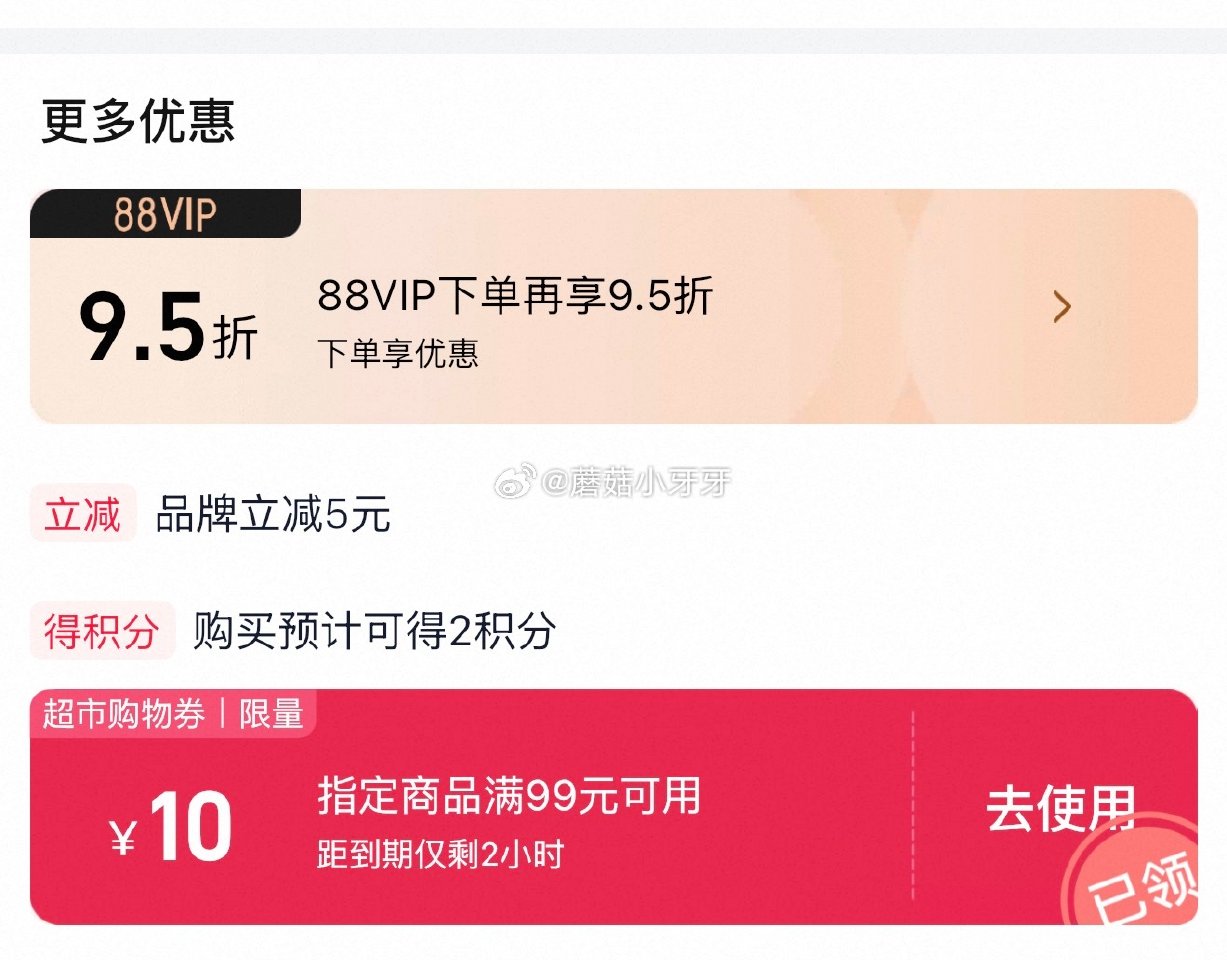Screen dimensions: 1227x960
Task: Tap 购买预计可得2积分 points info
Action: pos(374,631)
